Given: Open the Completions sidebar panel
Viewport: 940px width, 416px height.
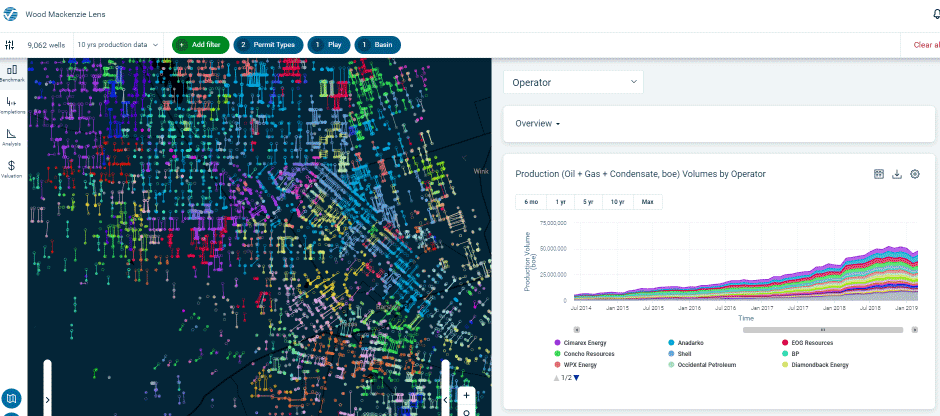Looking at the screenshot, I should point(12,105).
